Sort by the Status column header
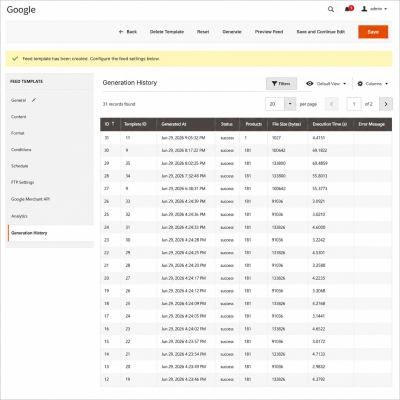 (227, 124)
